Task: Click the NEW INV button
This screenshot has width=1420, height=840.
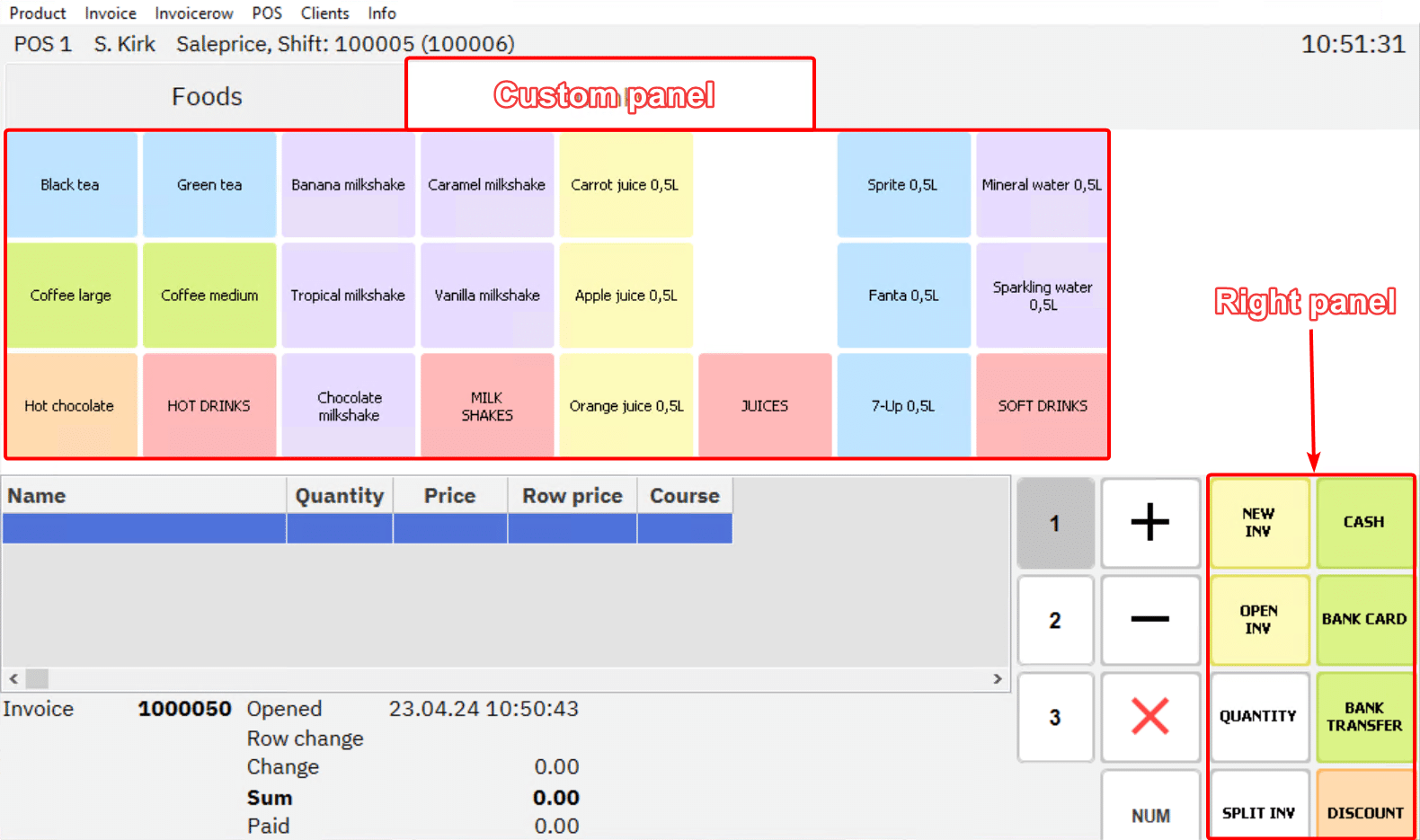Action: [1258, 523]
